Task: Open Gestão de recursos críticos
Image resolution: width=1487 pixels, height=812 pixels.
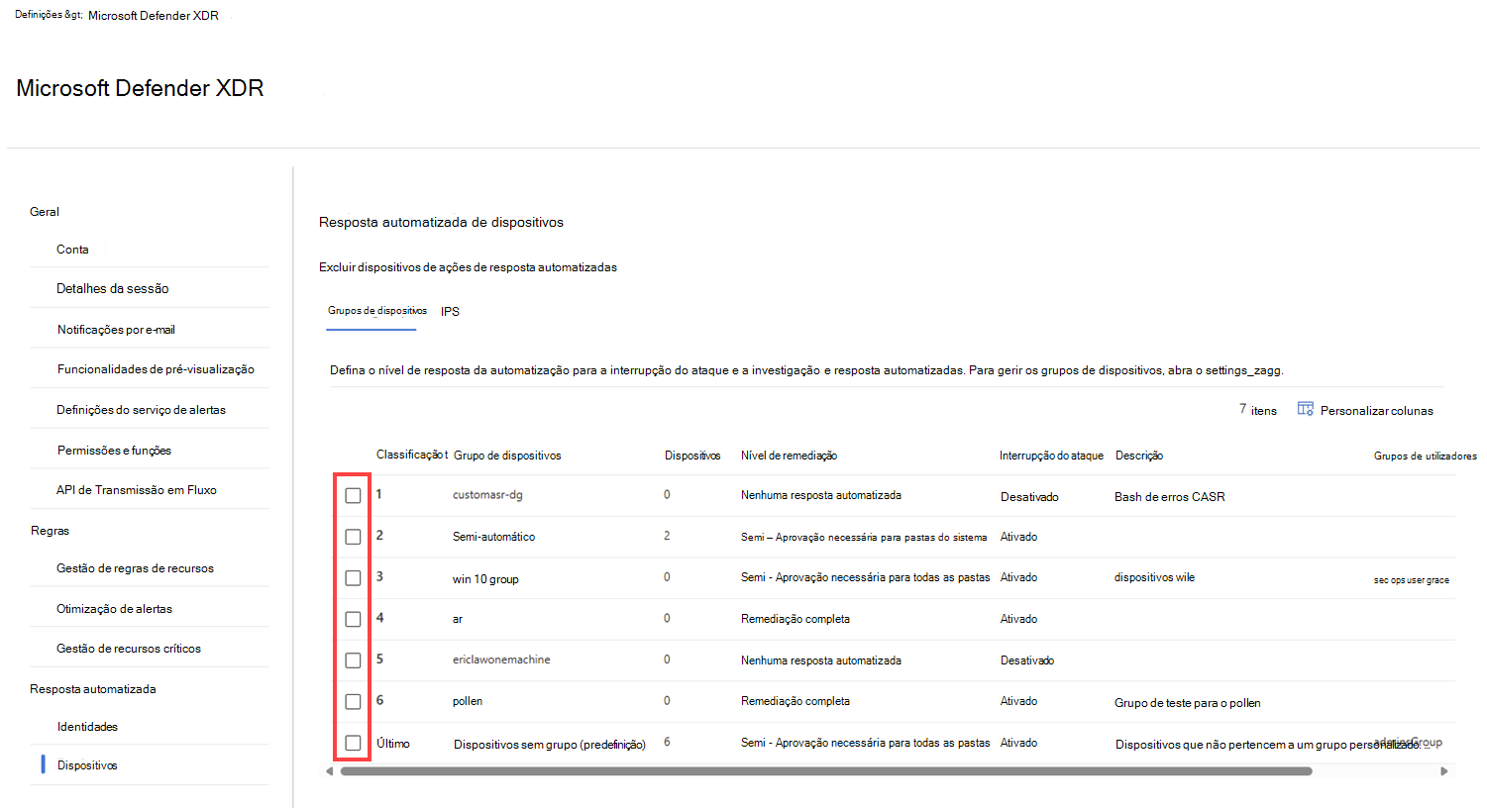Action: coord(129,649)
